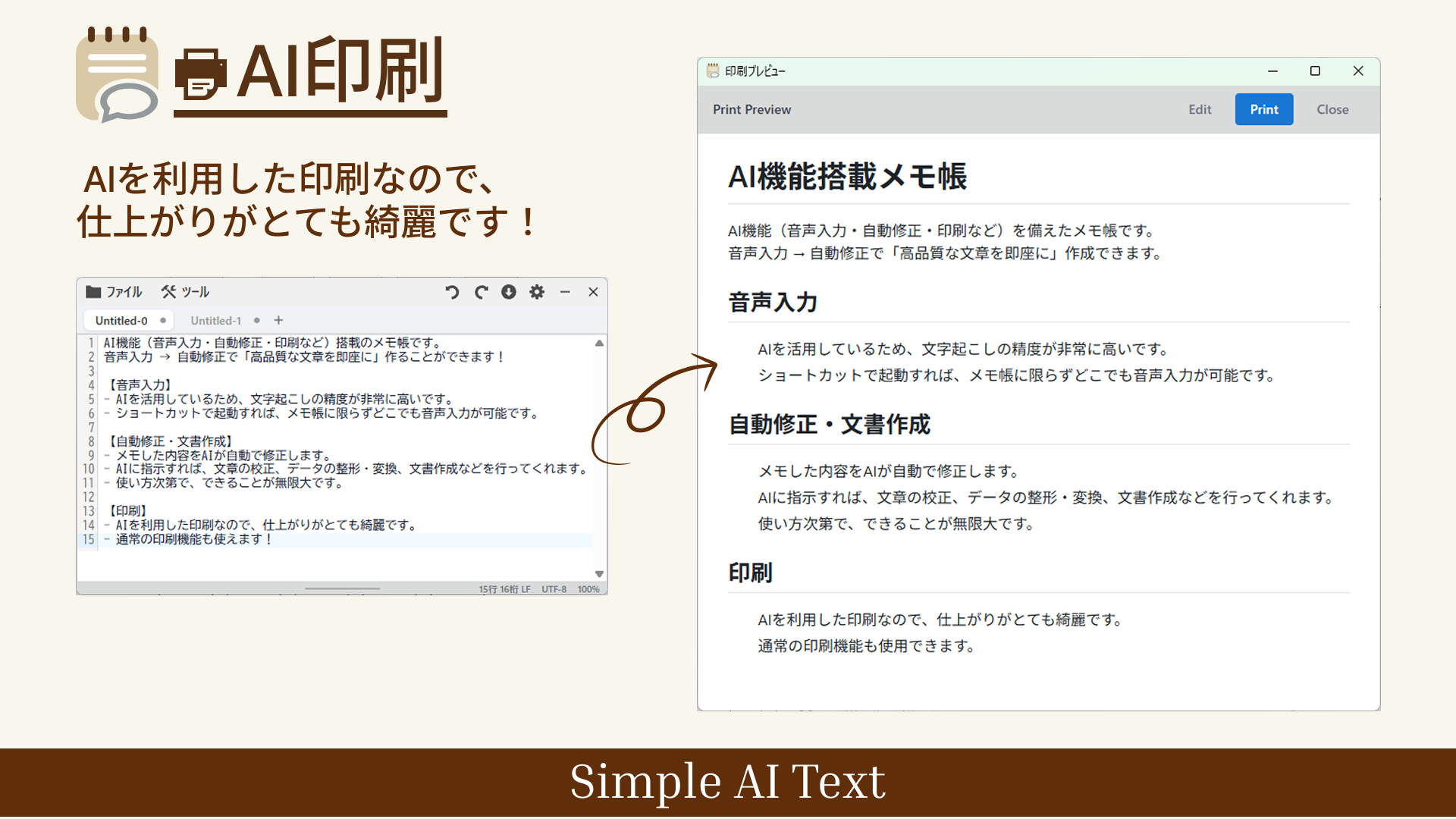Click the notepad app icon in 印刷プレビュー title bar
Screen dimensions: 1456x819
(x=713, y=71)
